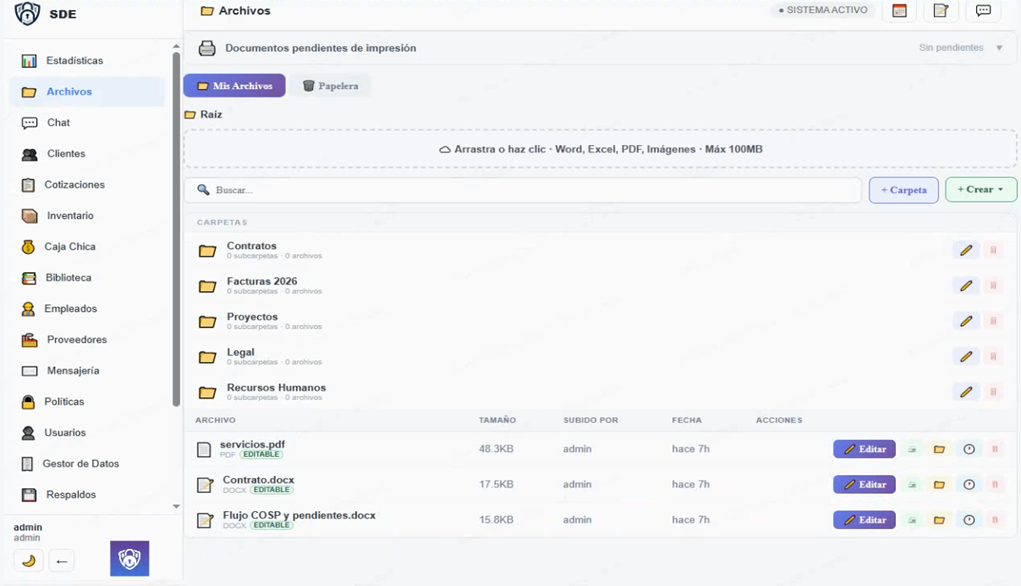
Task: Click the + Carpeta button
Action: pyautogui.click(x=903, y=190)
